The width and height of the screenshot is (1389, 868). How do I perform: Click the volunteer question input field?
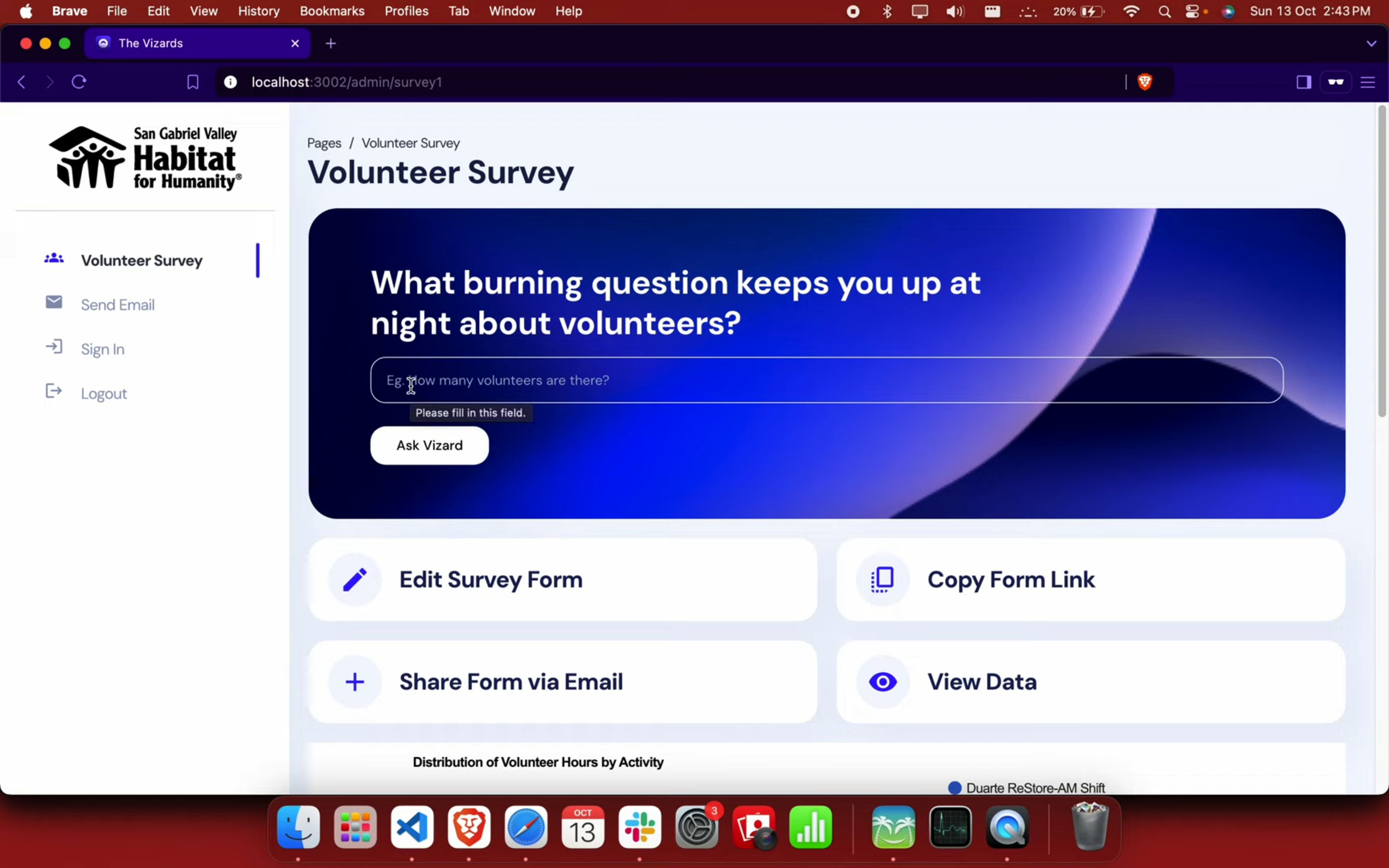(x=827, y=380)
